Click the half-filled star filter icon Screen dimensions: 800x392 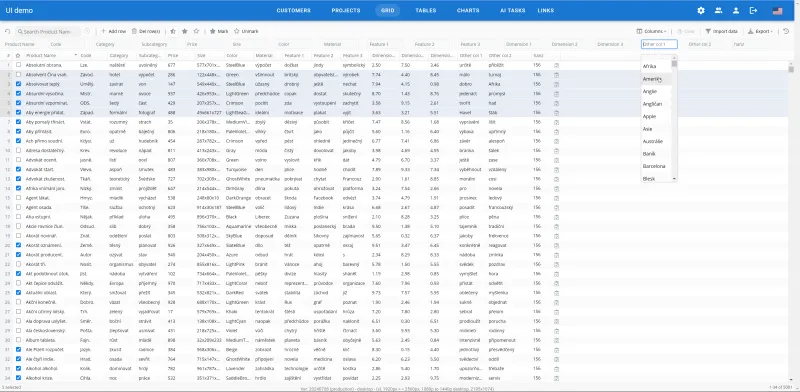pos(173,31)
